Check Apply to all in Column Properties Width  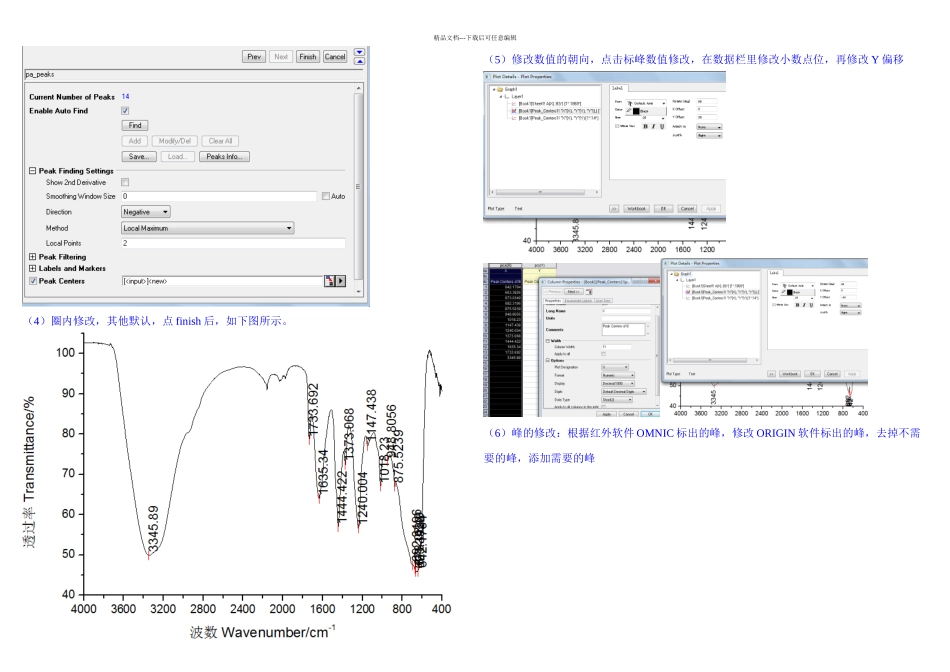click(603, 354)
